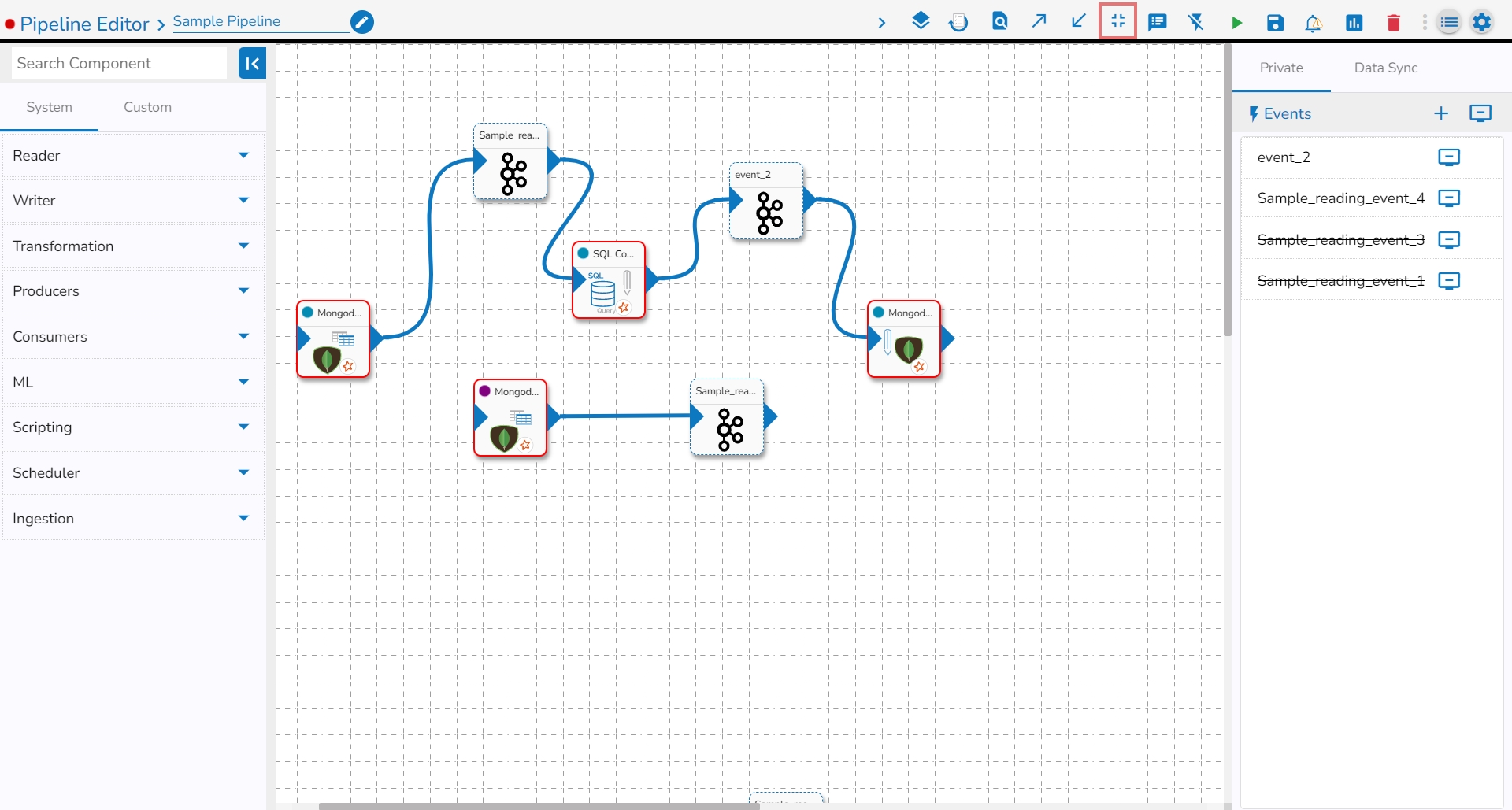Expand the Transformation component category

point(132,246)
